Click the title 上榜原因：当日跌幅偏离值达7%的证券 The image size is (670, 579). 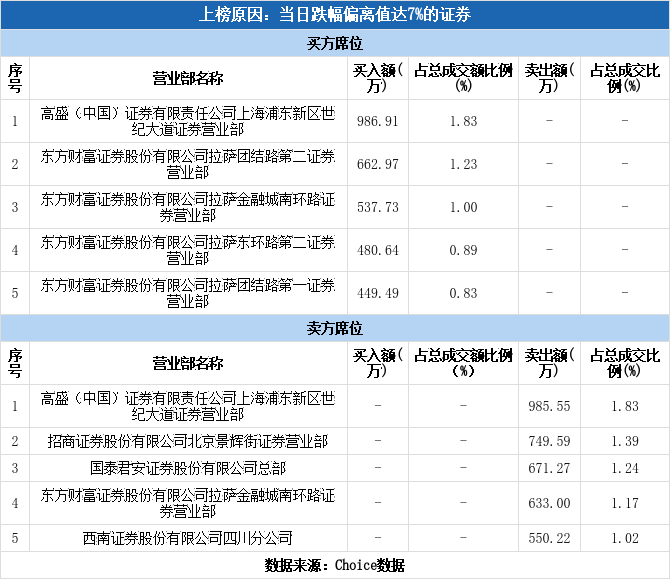(x=335, y=15)
